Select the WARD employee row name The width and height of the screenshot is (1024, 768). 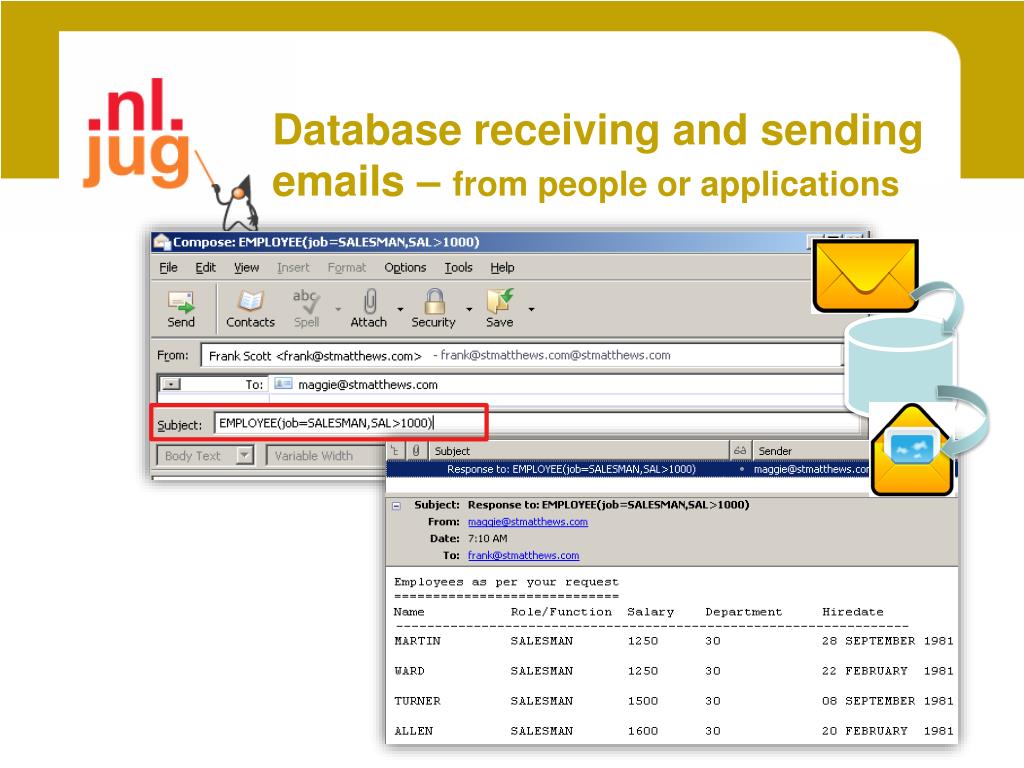coord(409,671)
